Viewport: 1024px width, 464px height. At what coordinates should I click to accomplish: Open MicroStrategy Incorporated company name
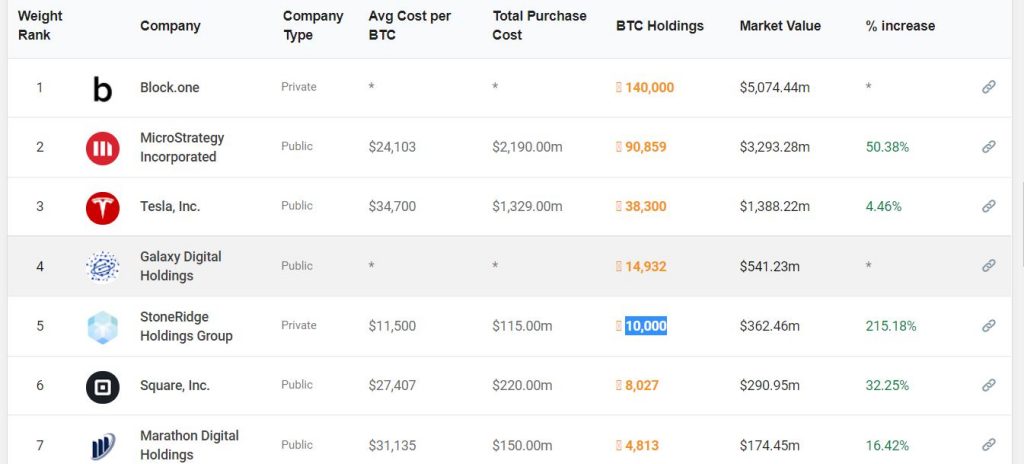[x=182, y=148]
